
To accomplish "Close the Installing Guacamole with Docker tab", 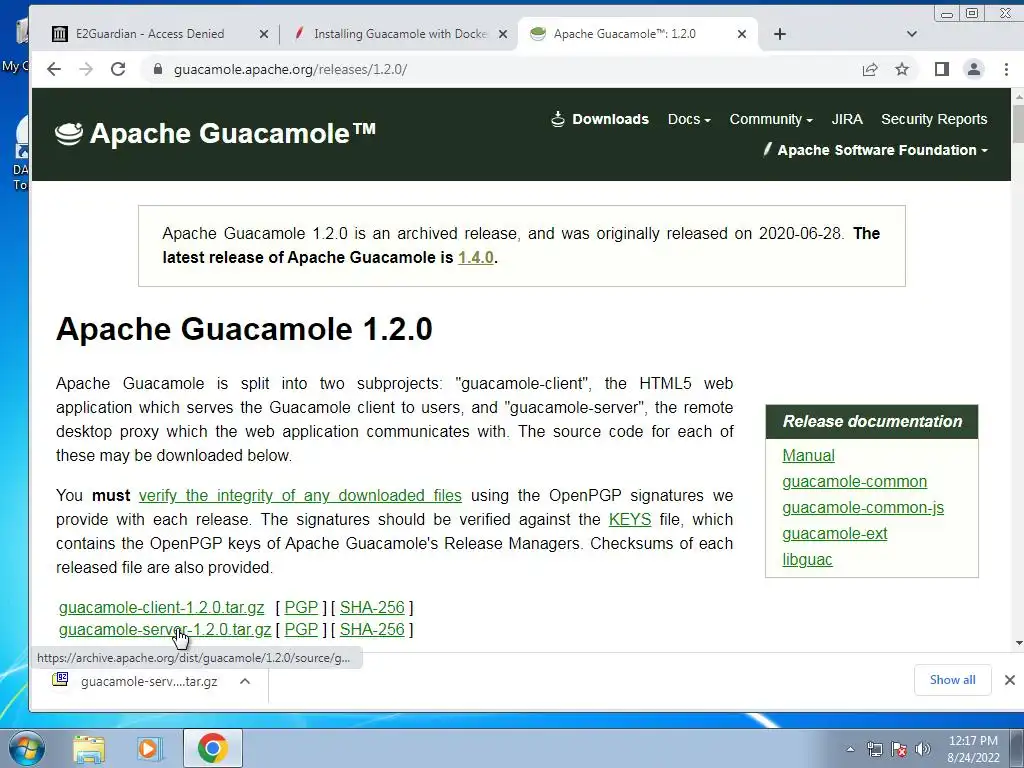I will tap(503, 34).
